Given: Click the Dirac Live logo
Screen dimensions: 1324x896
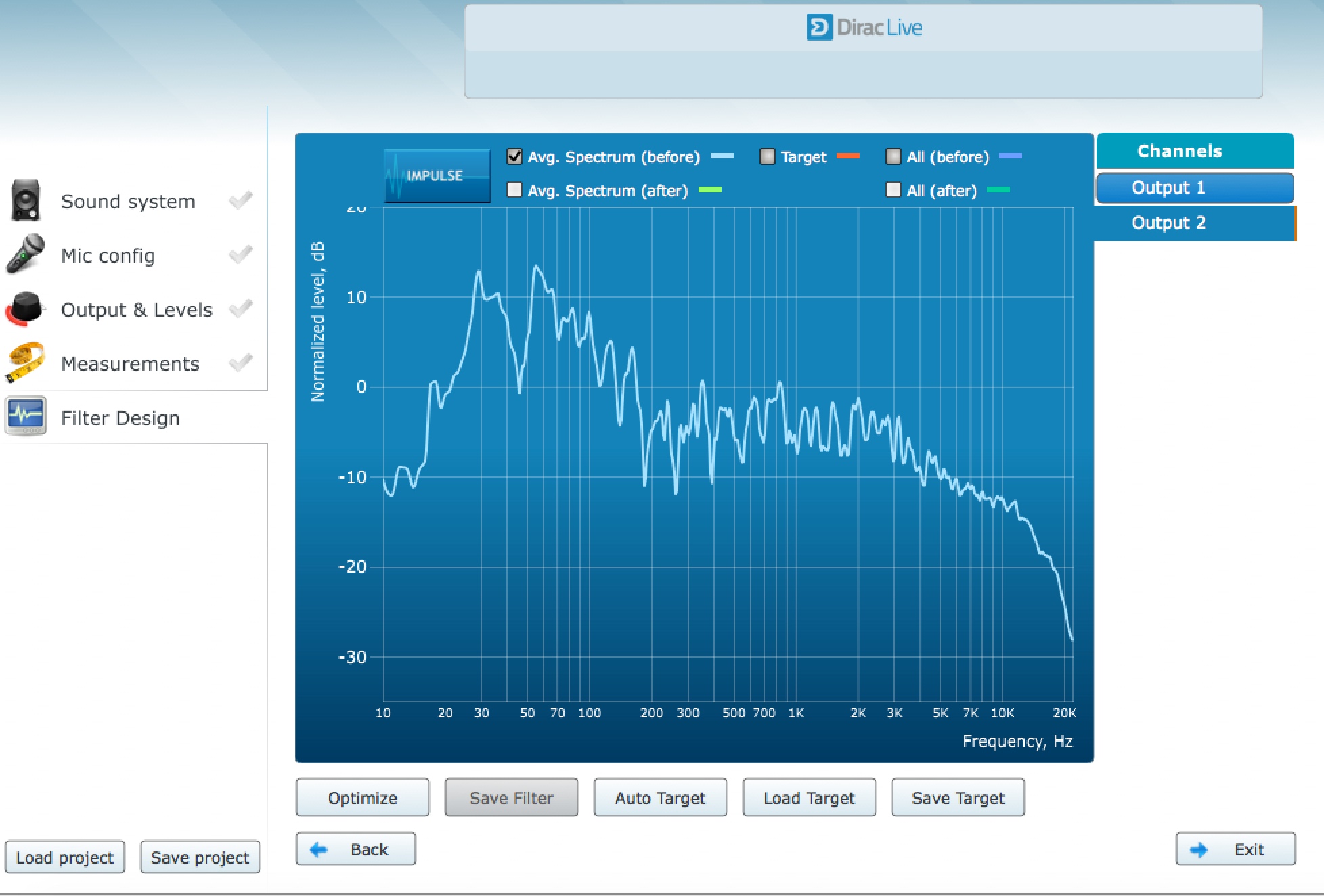Looking at the screenshot, I should [864, 28].
